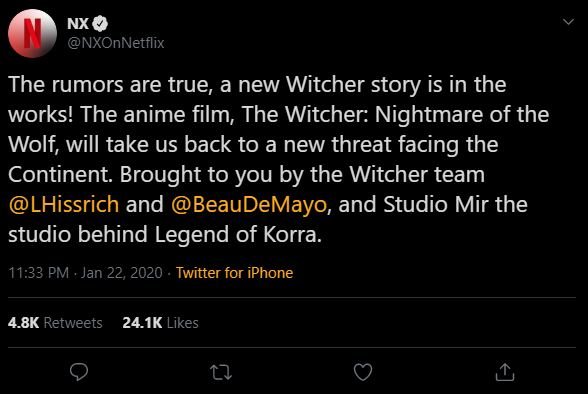Image resolution: width=588 pixels, height=394 pixels.
Task: Open the @BeauDeMayo mention
Action: (249, 205)
